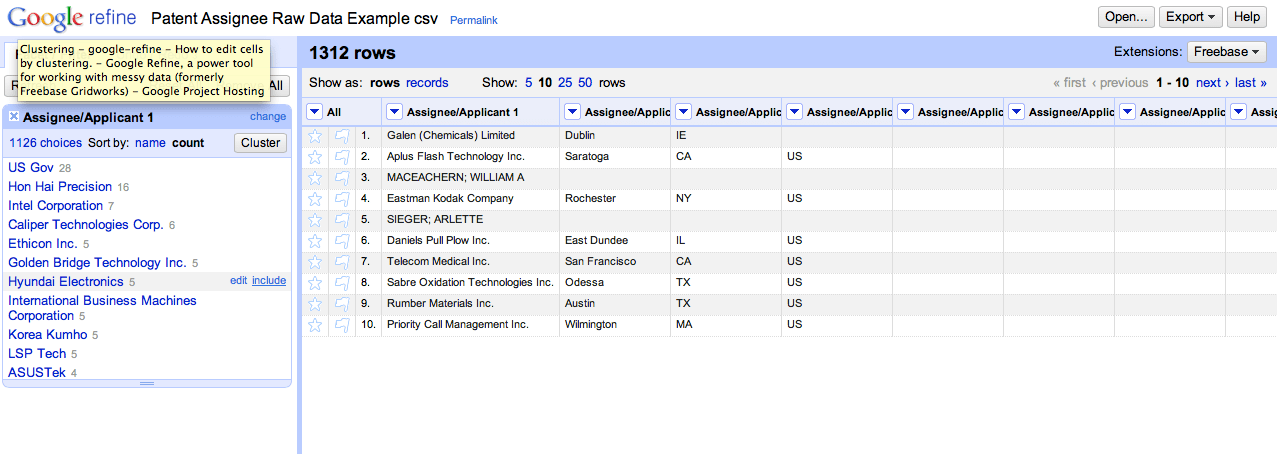The image size is (1277, 454).
Task: Flag row 3 MACEACHERN; WILLIAM A
Action: 342,178
